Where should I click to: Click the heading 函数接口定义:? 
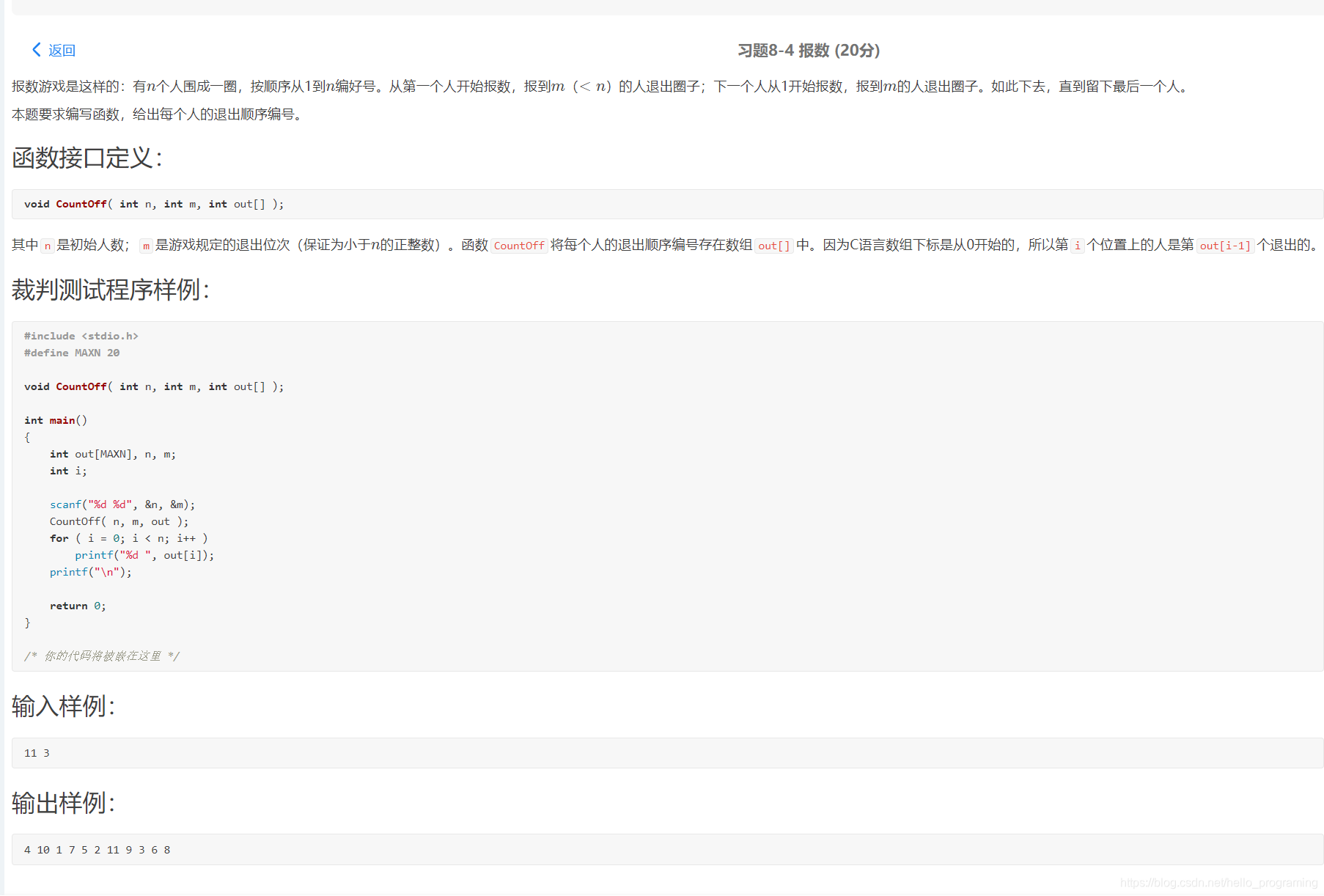(87, 158)
